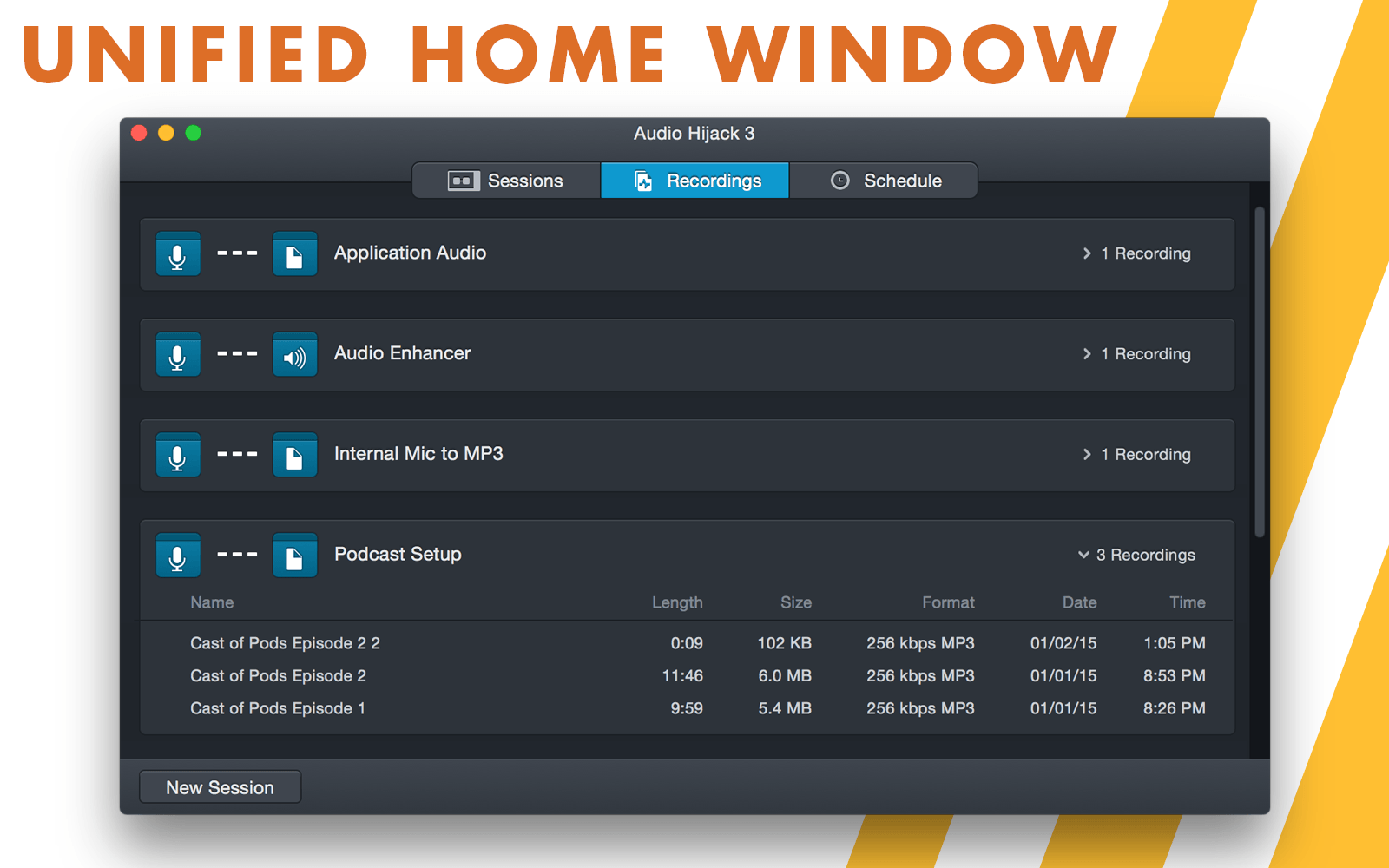
Task: Click the microphone icon in Internal Mic to MP3 row
Action: pos(178,455)
